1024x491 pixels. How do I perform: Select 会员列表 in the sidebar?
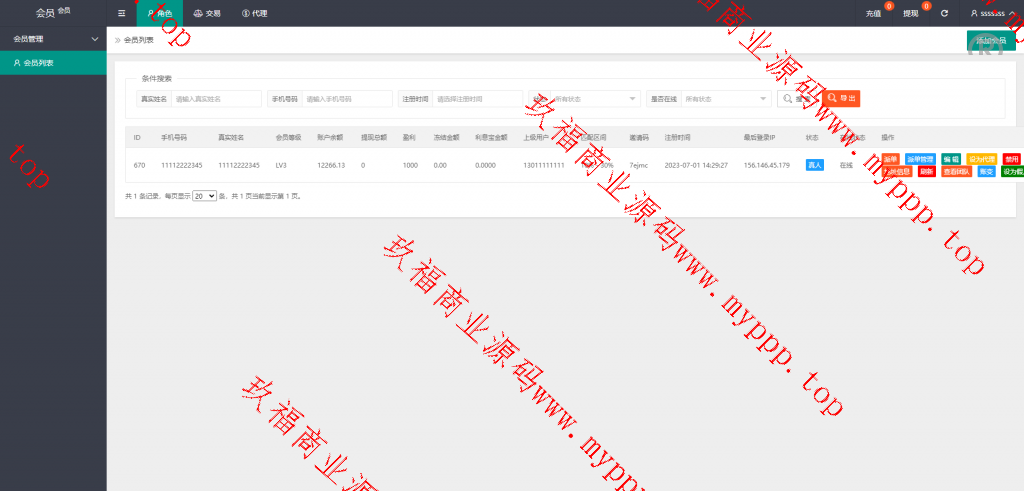(39, 62)
